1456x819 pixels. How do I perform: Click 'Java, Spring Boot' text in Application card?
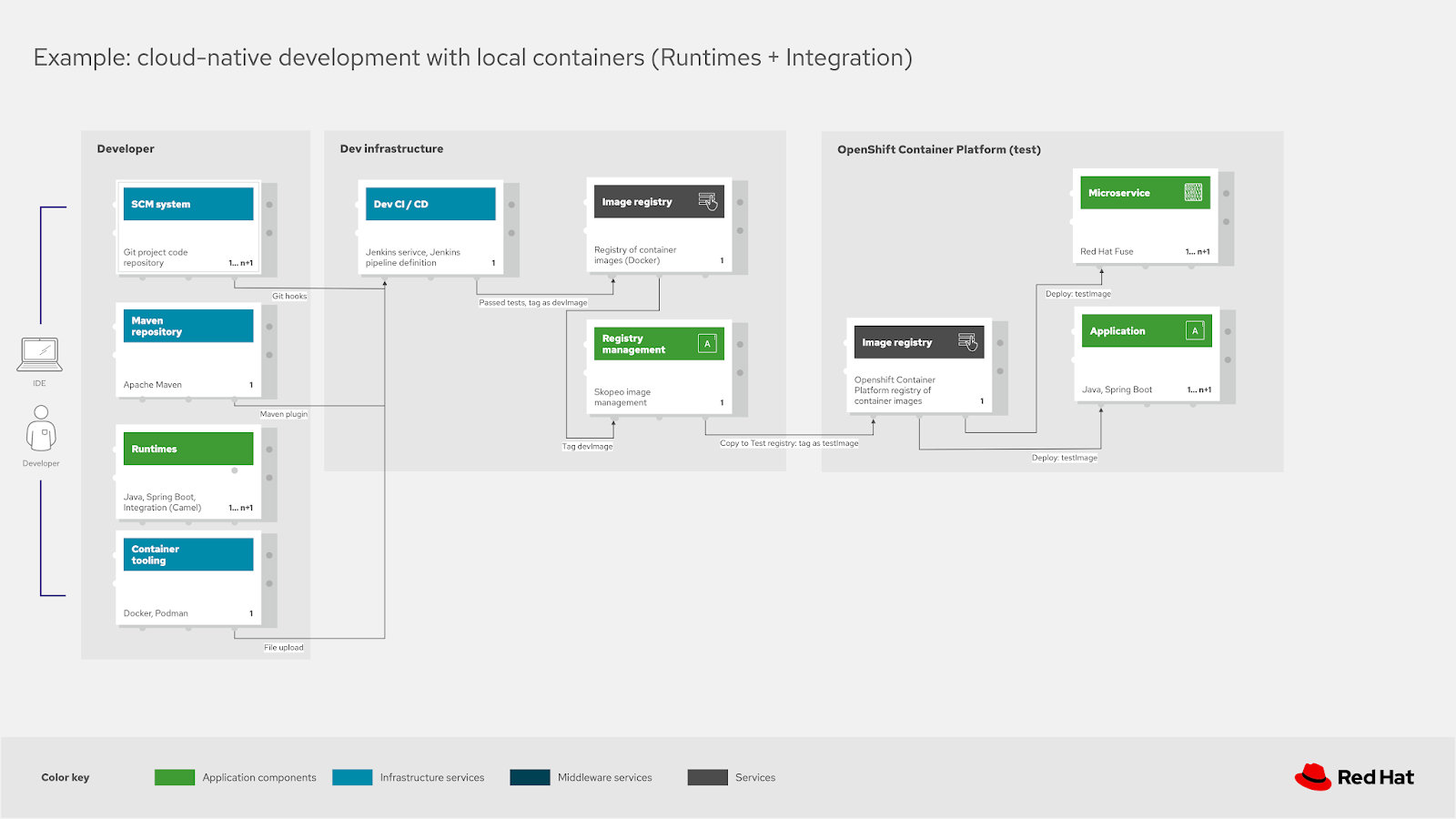[x=1117, y=389]
